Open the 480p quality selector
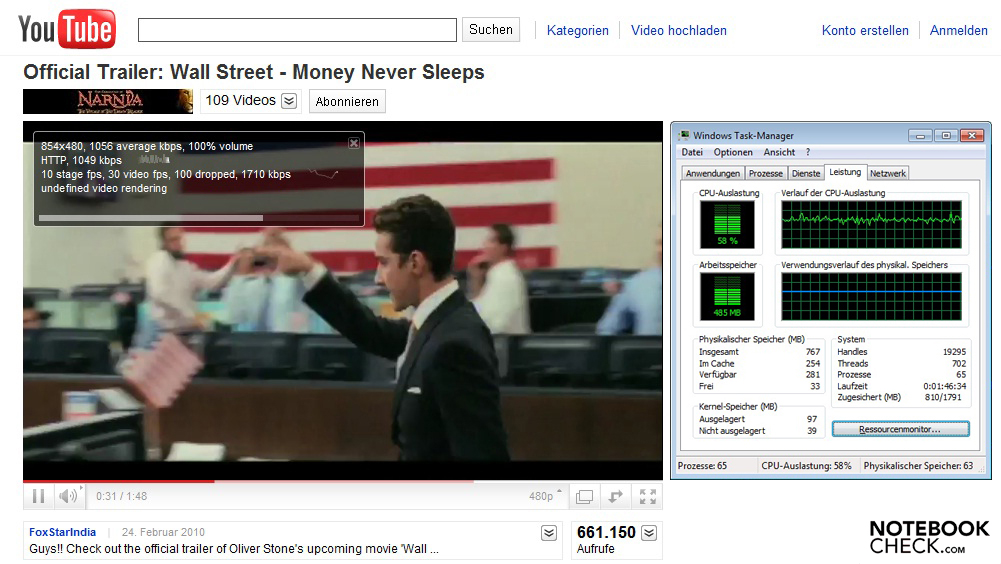 pyautogui.click(x=545, y=496)
